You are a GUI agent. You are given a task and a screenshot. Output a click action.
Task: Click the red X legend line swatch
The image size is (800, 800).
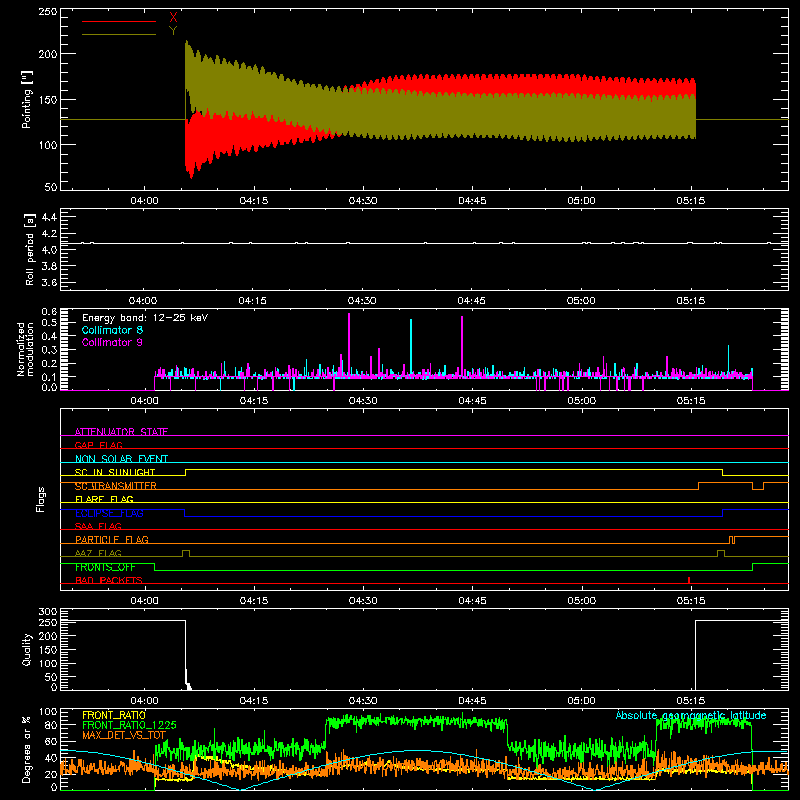tap(119, 21)
